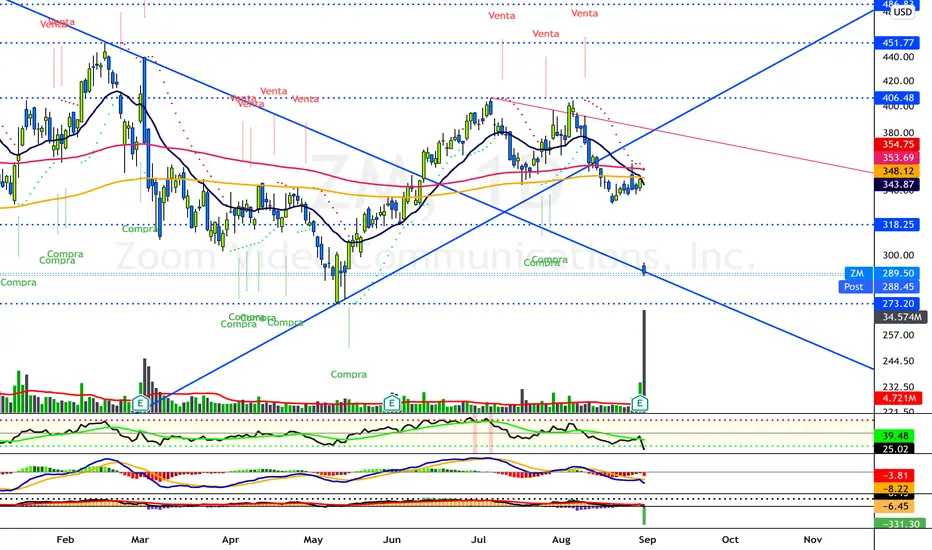Click the 273.20 horizontal line price label
The height and width of the screenshot is (550, 932).
click(x=898, y=304)
